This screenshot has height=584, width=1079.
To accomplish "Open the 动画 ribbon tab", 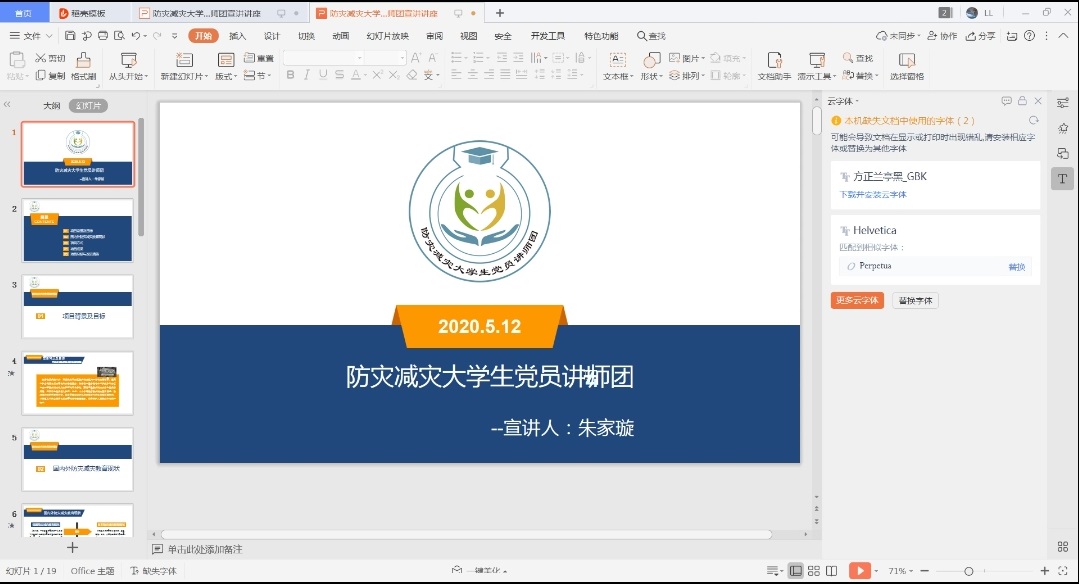I will tap(341, 36).
